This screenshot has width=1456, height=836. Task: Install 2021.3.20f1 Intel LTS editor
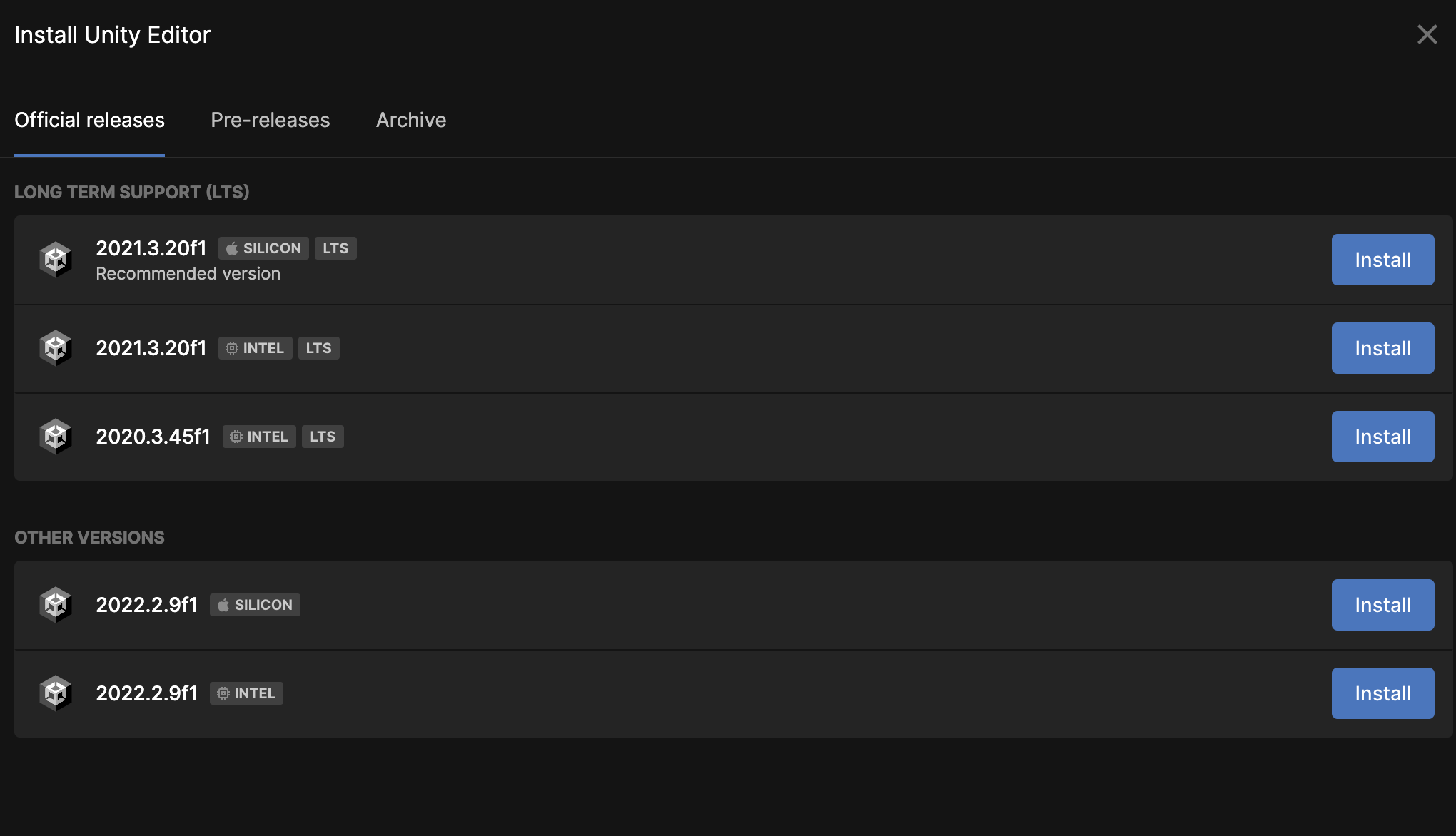1383,348
